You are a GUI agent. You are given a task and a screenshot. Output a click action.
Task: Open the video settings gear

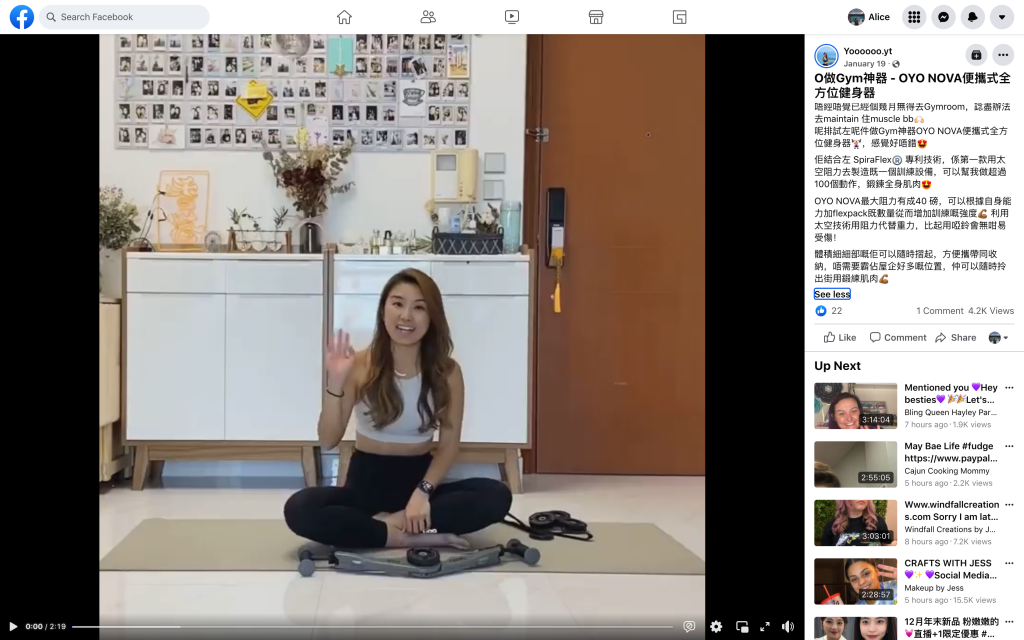[x=716, y=627]
